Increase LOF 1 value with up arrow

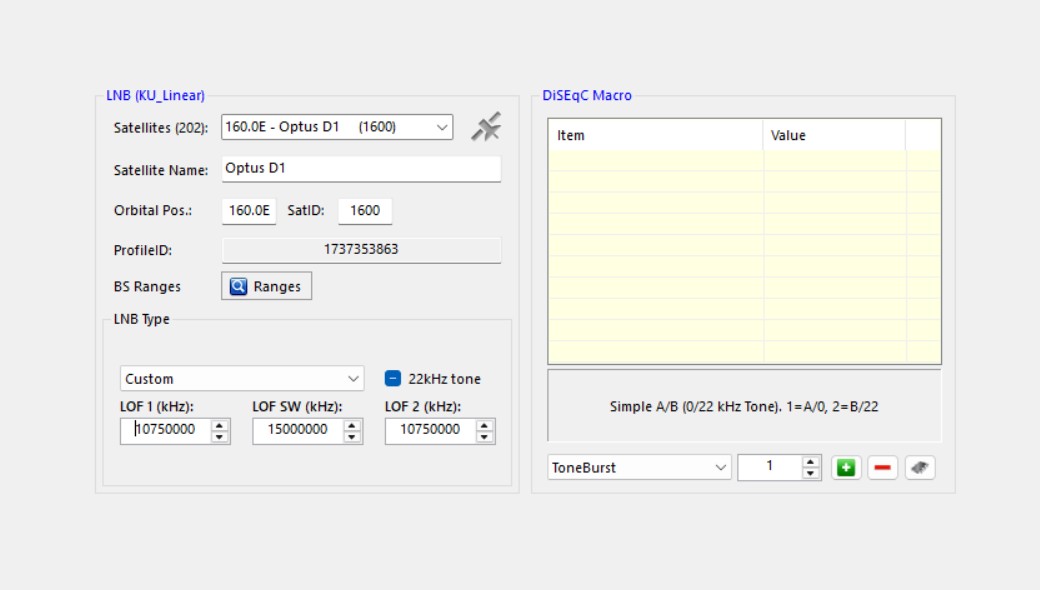tap(220, 424)
